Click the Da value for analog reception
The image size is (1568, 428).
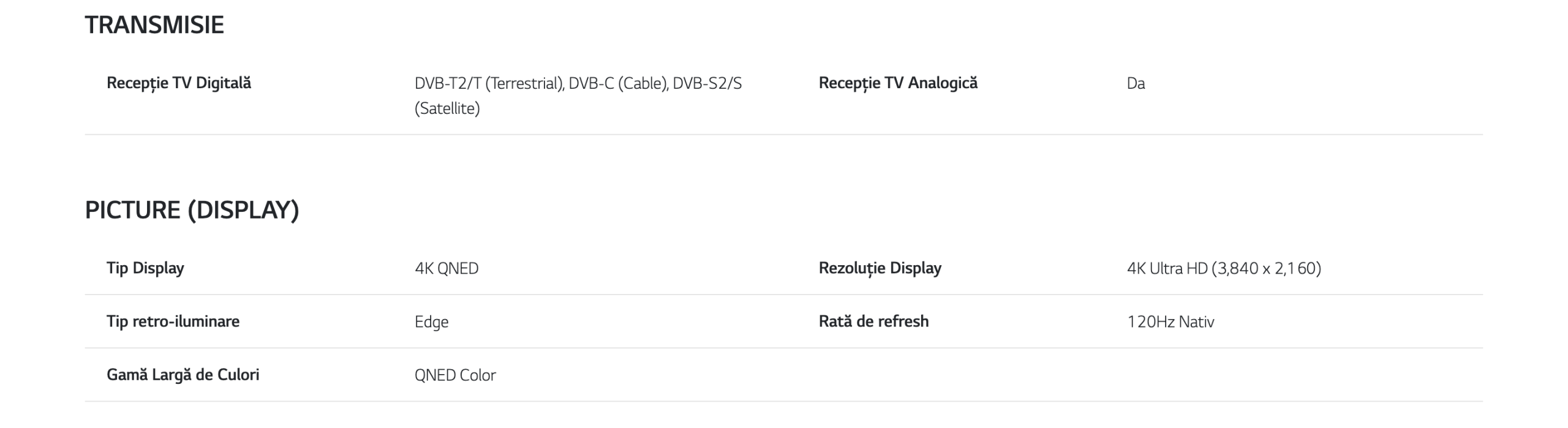click(1136, 83)
